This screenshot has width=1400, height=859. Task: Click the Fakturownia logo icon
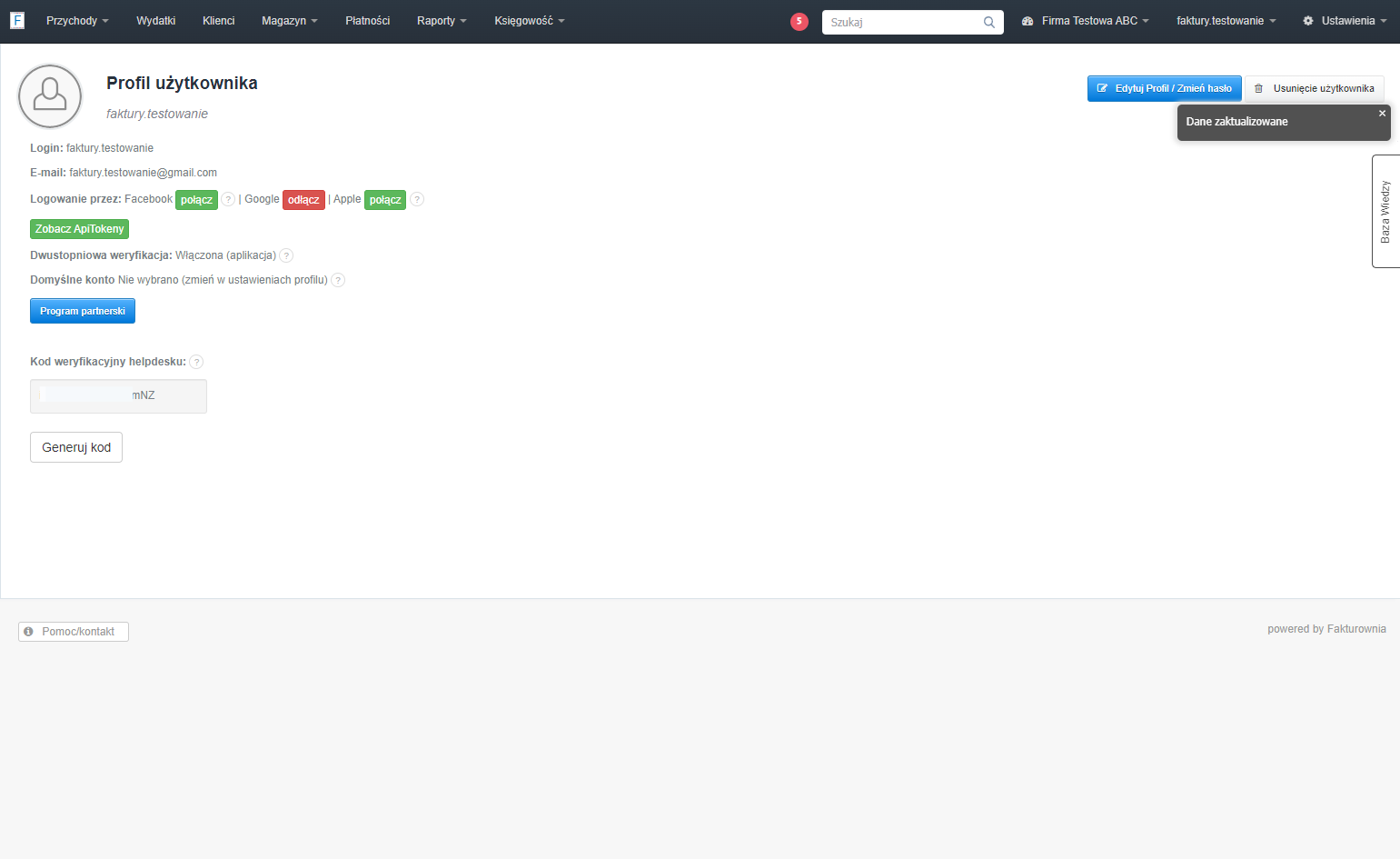17,20
